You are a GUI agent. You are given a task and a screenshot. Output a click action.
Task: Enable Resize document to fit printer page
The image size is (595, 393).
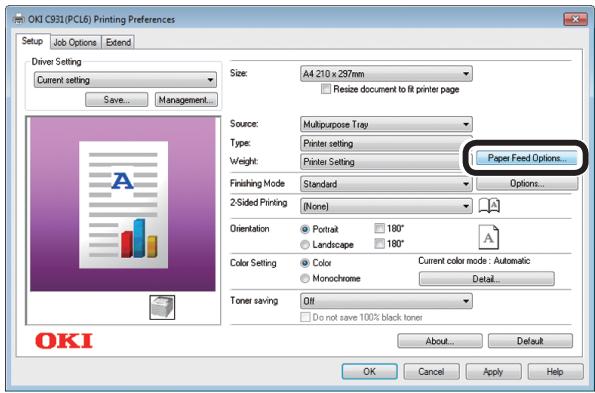tap(326, 89)
